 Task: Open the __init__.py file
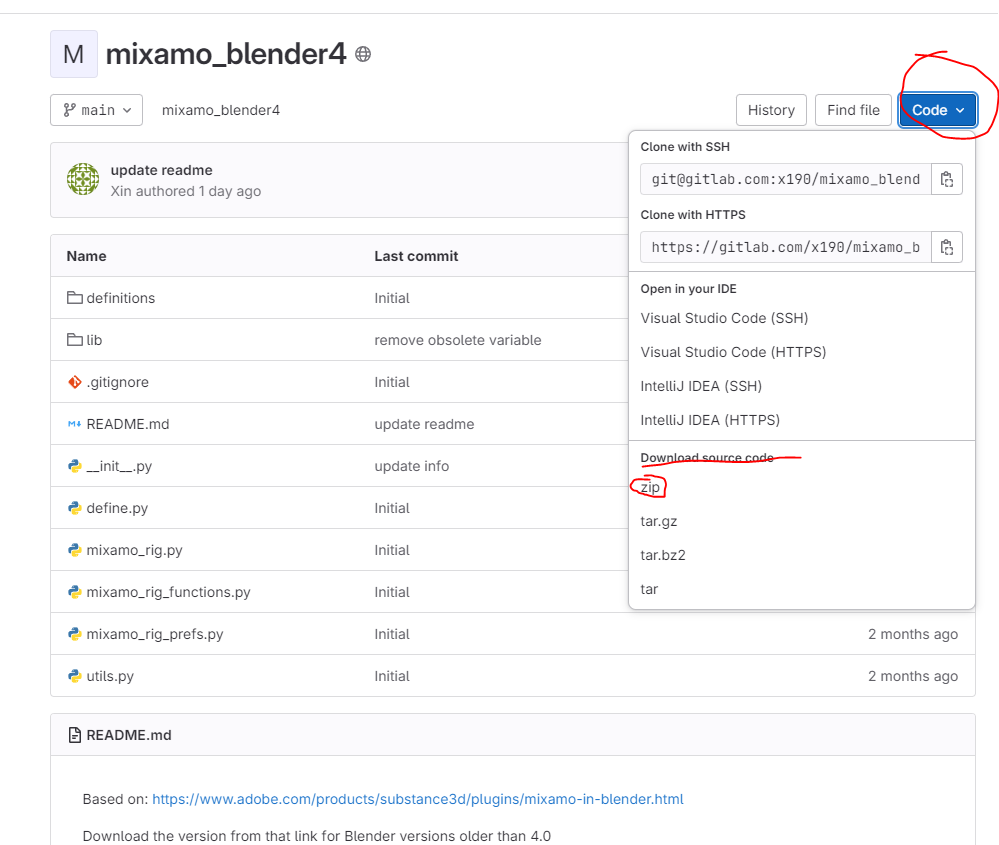coord(119,466)
